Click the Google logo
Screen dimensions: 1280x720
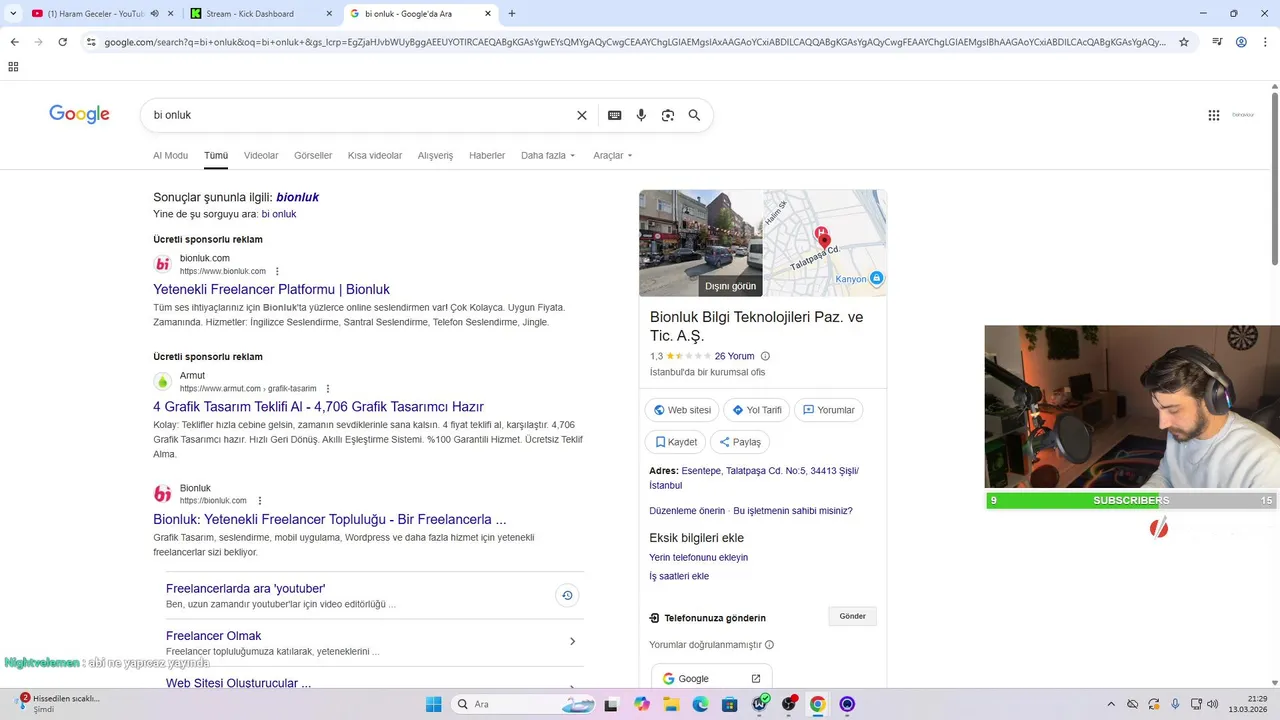(79, 114)
